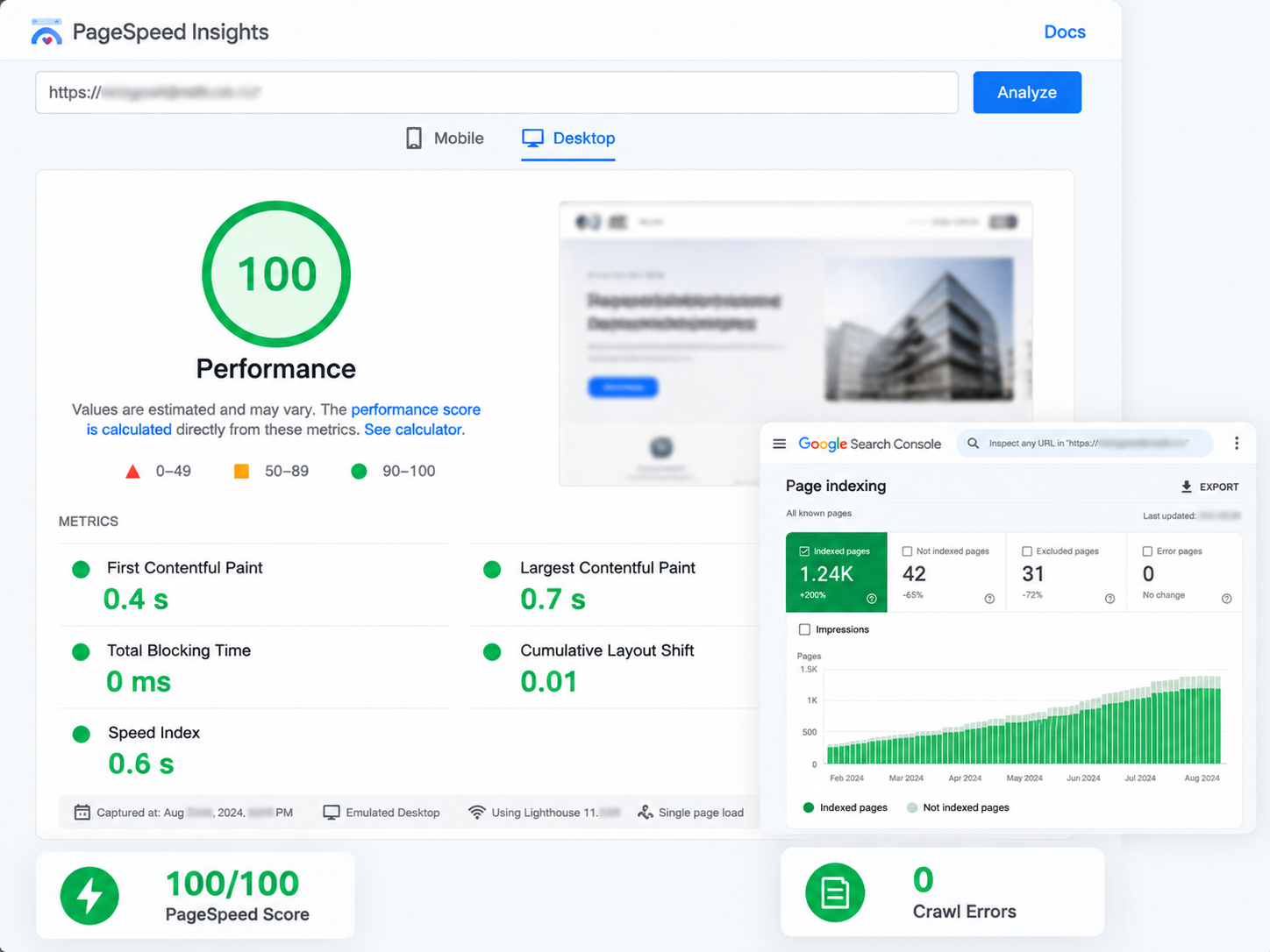This screenshot has width=1270, height=952.
Task: Click the 0.01 value
Action: [x=549, y=682]
